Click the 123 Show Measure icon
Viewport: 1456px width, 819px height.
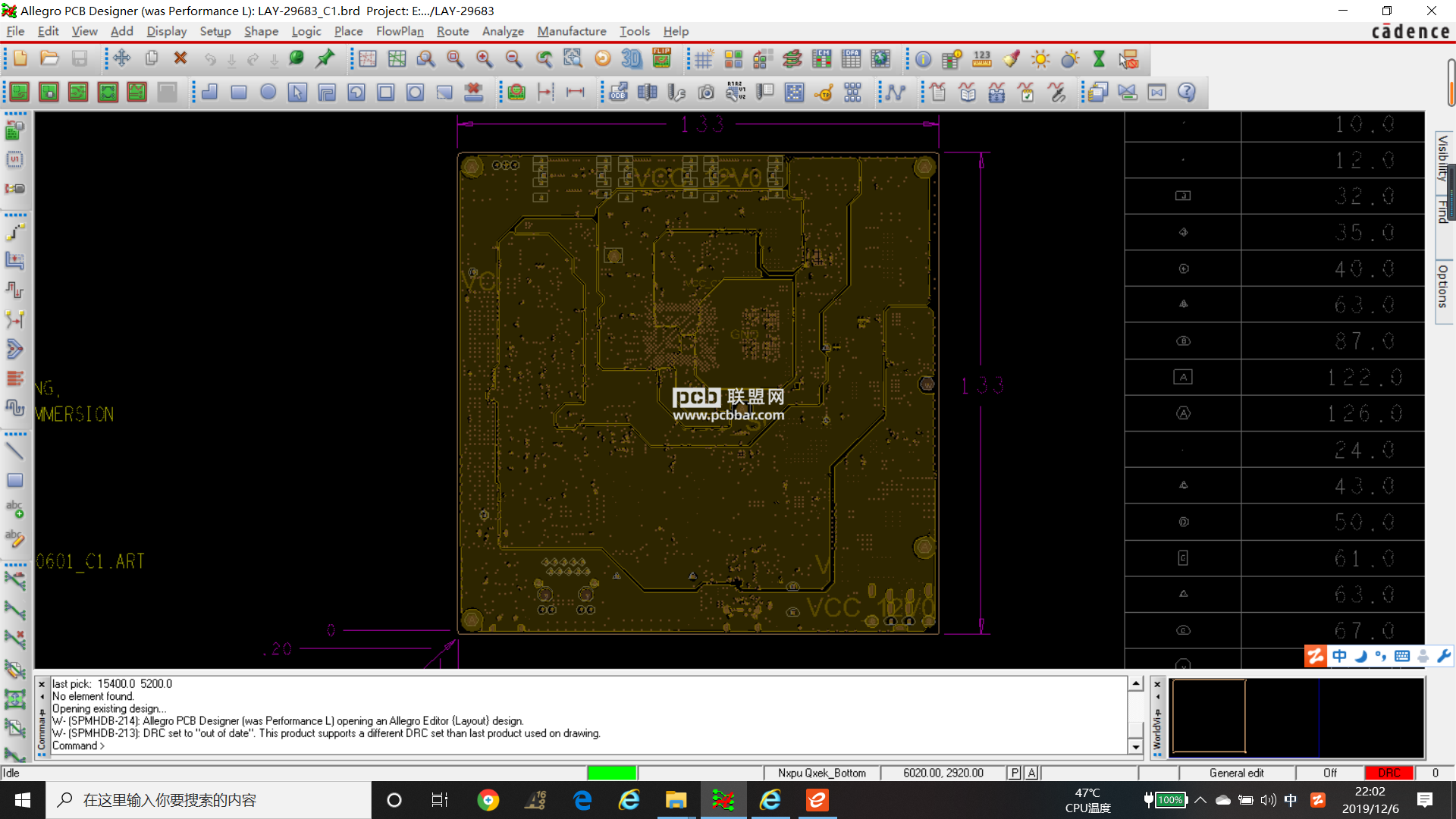(982, 58)
